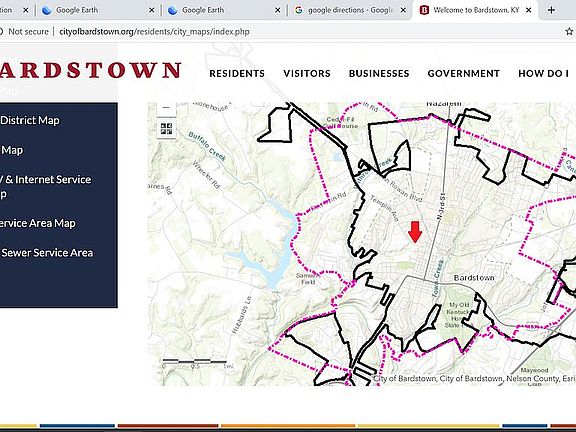Open the basemap gallery grid icon
The height and width of the screenshot is (432, 576).
pos(166,129)
